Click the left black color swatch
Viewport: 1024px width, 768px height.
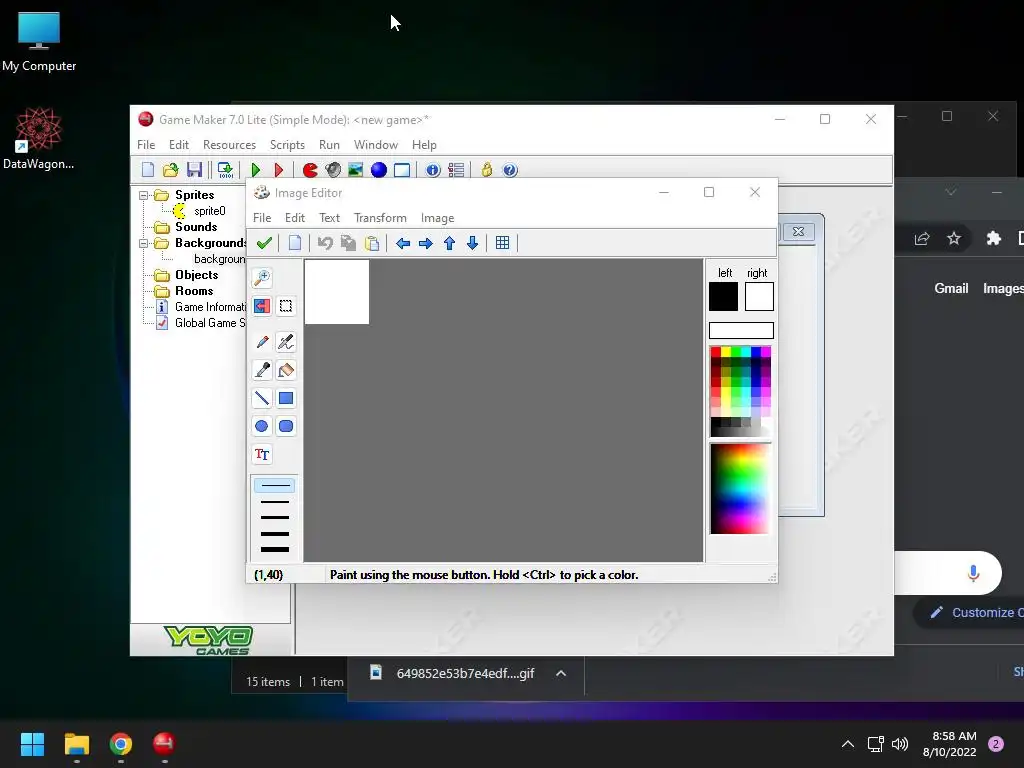click(x=724, y=296)
